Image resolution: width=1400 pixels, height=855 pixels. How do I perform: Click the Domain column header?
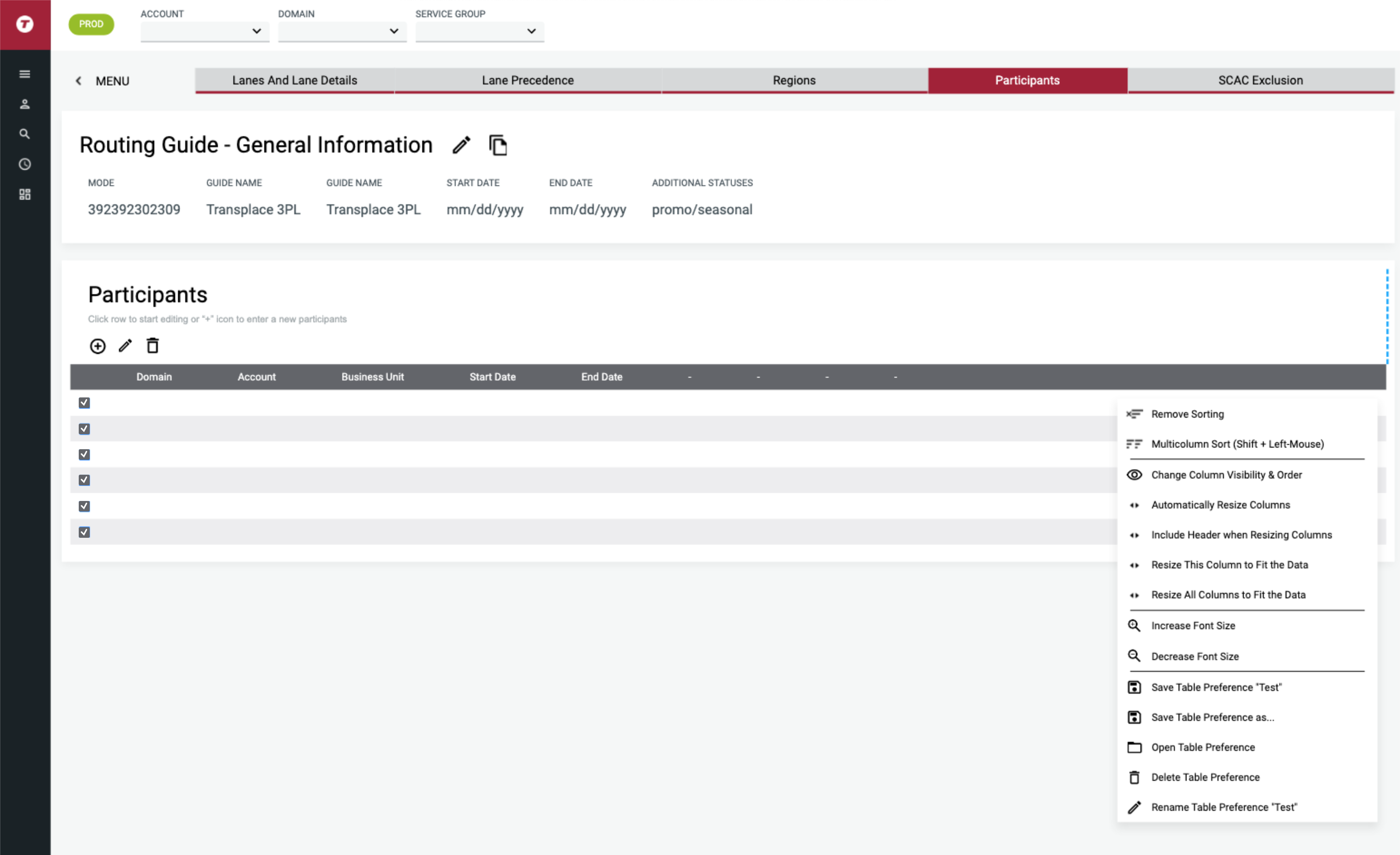click(154, 377)
